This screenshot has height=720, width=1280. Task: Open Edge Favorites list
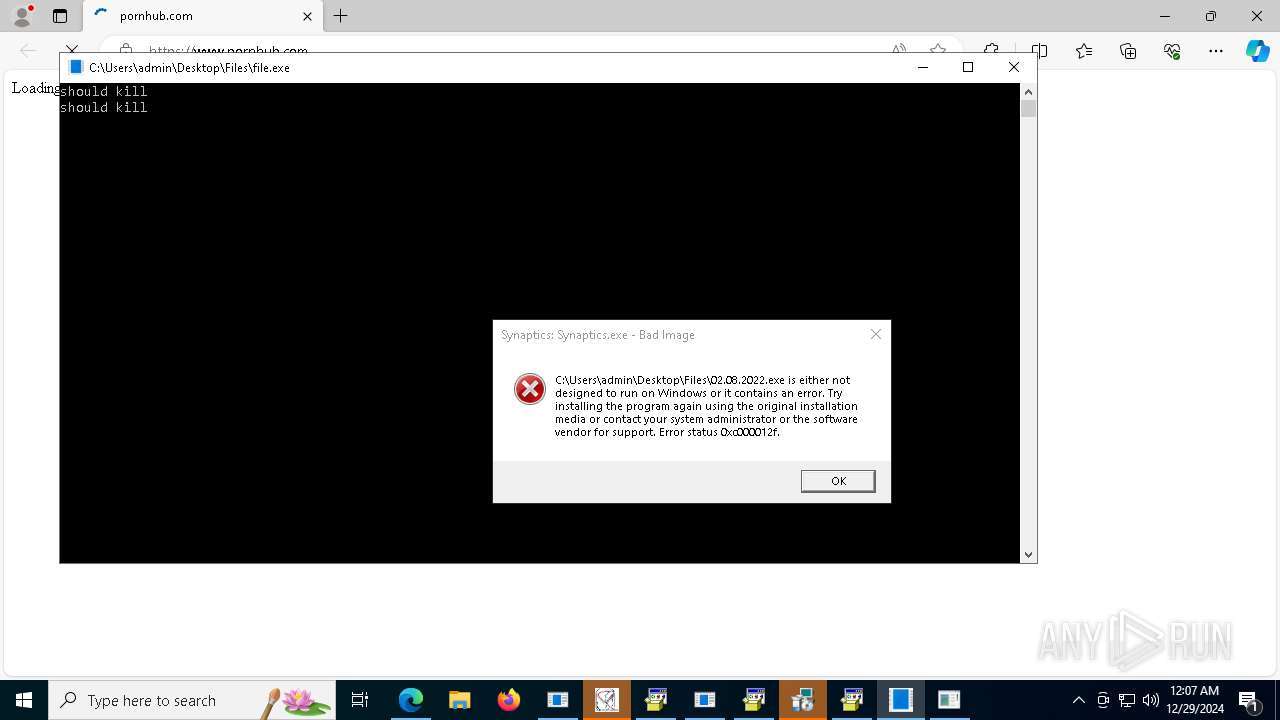coord(1084,51)
